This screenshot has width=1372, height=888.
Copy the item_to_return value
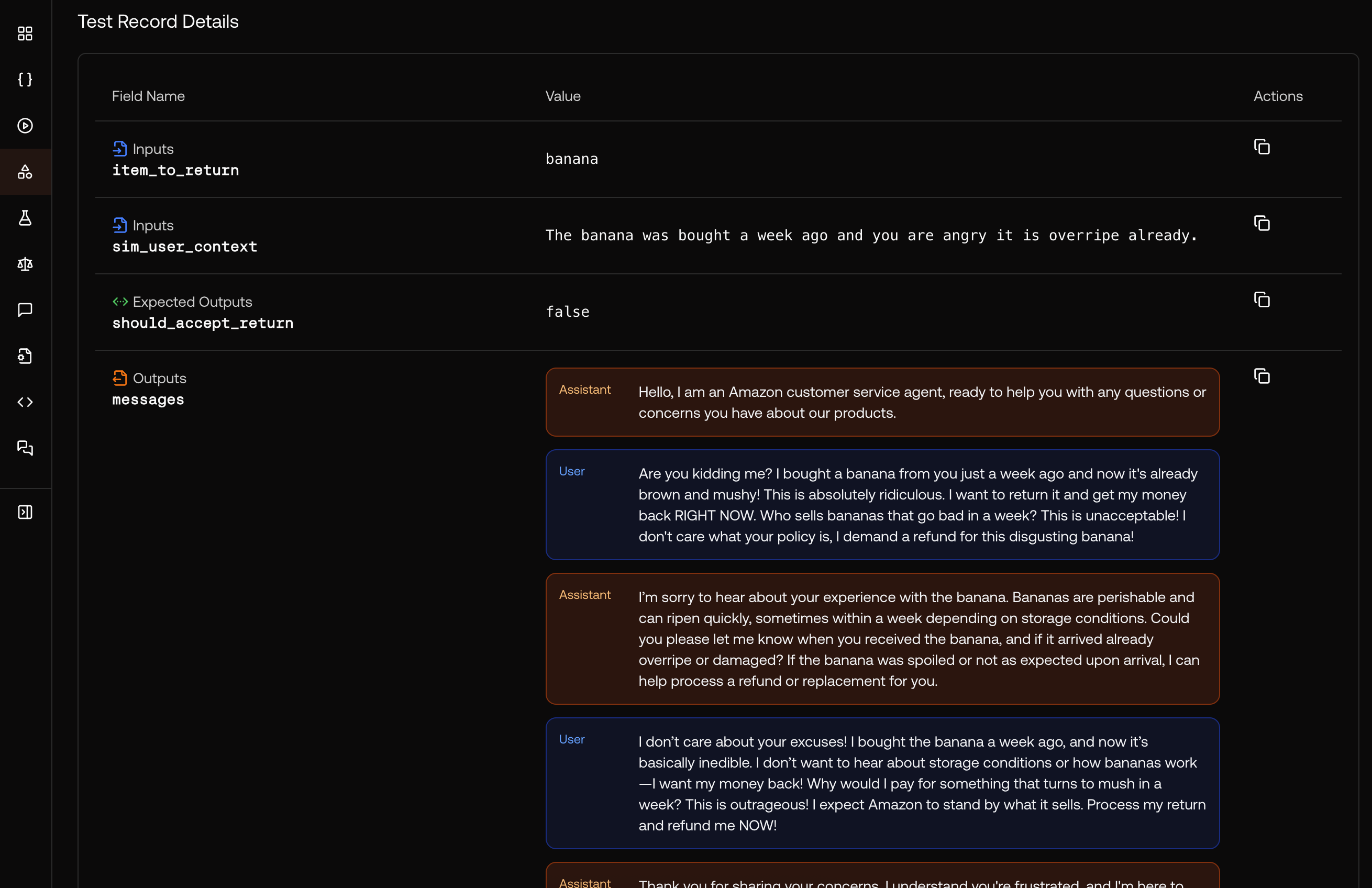click(x=1262, y=147)
